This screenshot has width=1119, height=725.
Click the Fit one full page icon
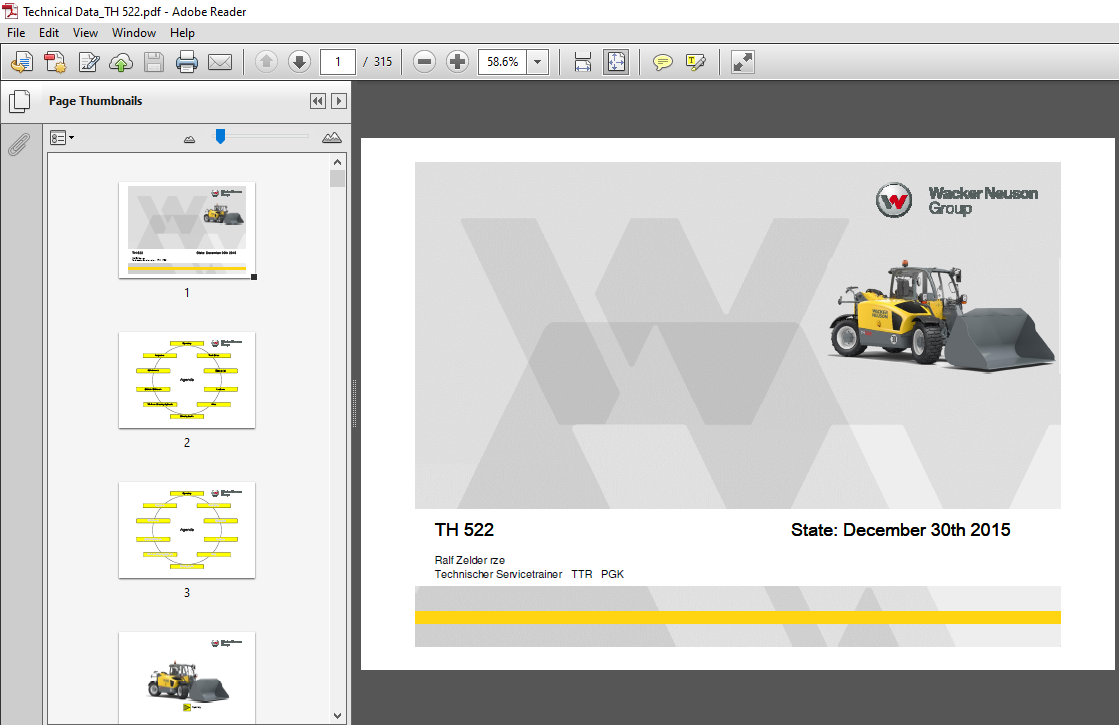point(616,62)
